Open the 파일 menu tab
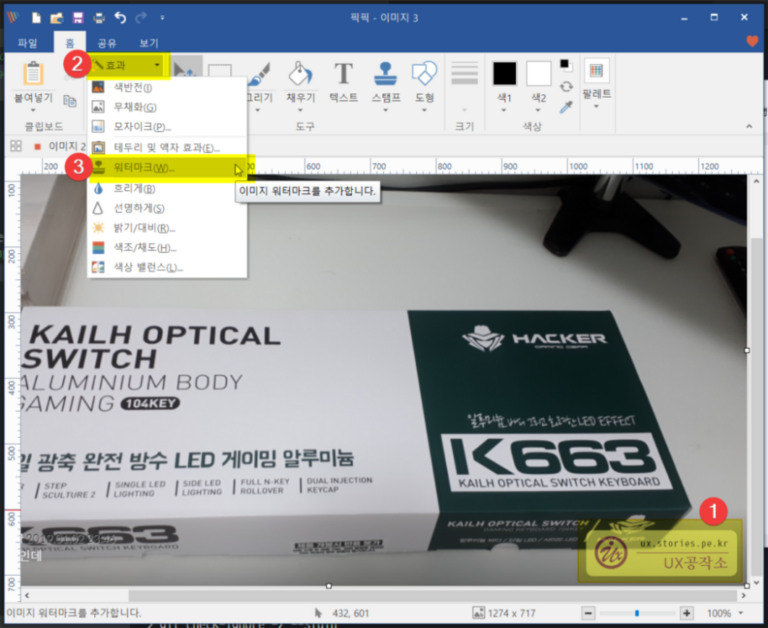The width and height of the screenshot is (768, 628). click(27, 43)
